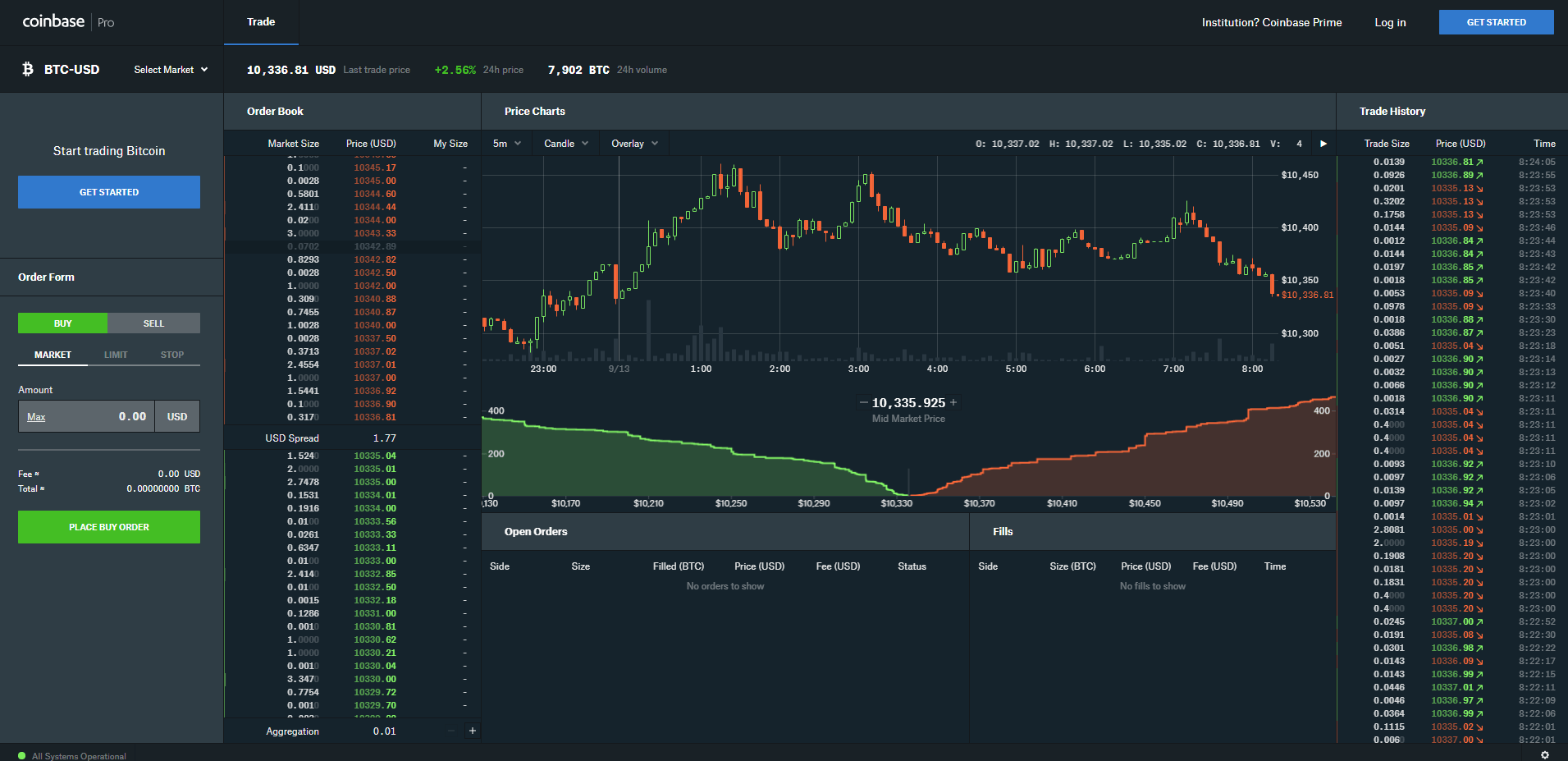Click the top-right GET STARTED button
Viewport: 1568px width, 761px height.
point(1497,22)
